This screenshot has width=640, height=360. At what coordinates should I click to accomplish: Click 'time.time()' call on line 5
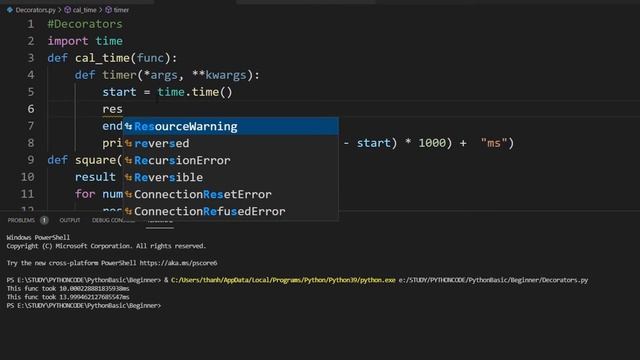coord(195,92)
